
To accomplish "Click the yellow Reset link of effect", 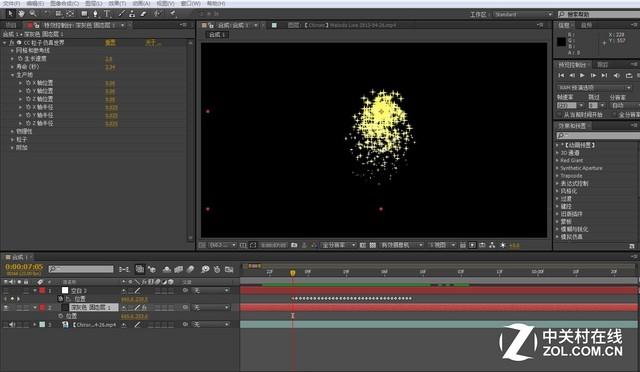I will coord(110,42).
